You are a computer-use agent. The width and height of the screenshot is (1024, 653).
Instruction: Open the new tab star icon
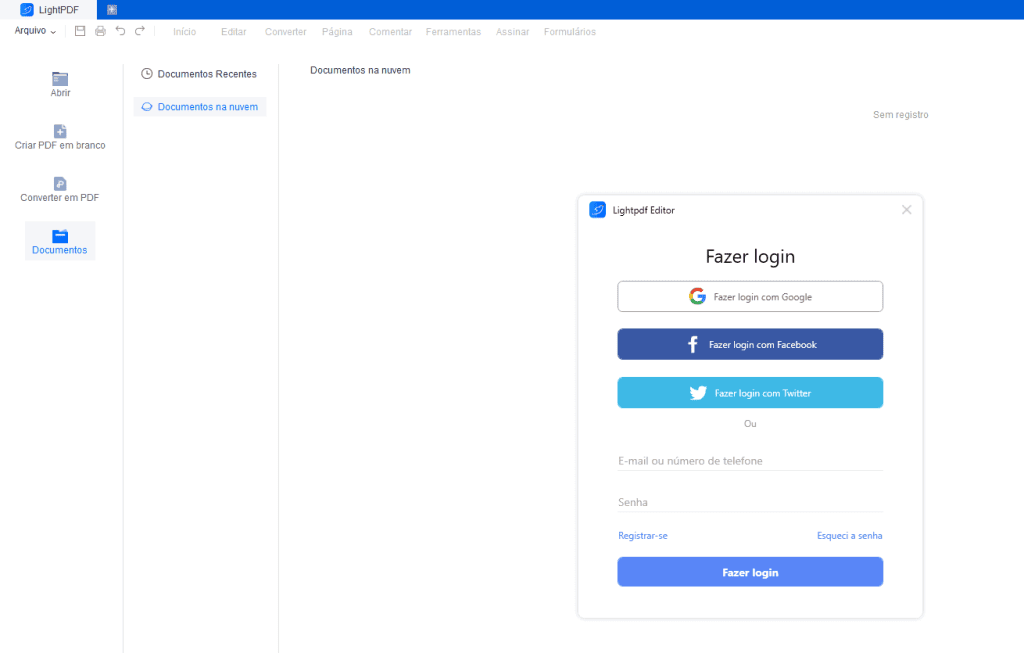(x=112, y=10)
